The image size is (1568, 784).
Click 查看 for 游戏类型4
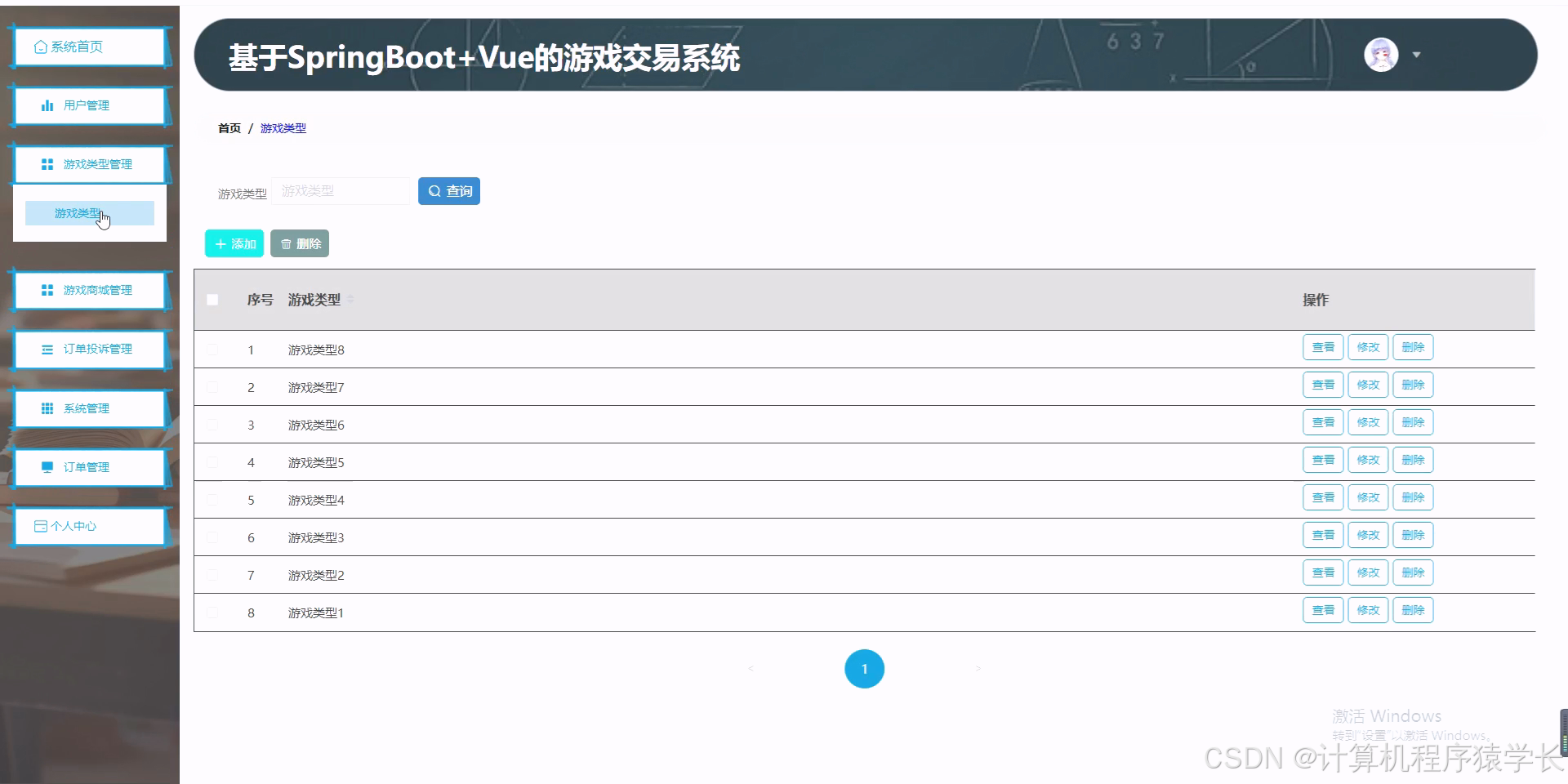[x=1323, y=497]
